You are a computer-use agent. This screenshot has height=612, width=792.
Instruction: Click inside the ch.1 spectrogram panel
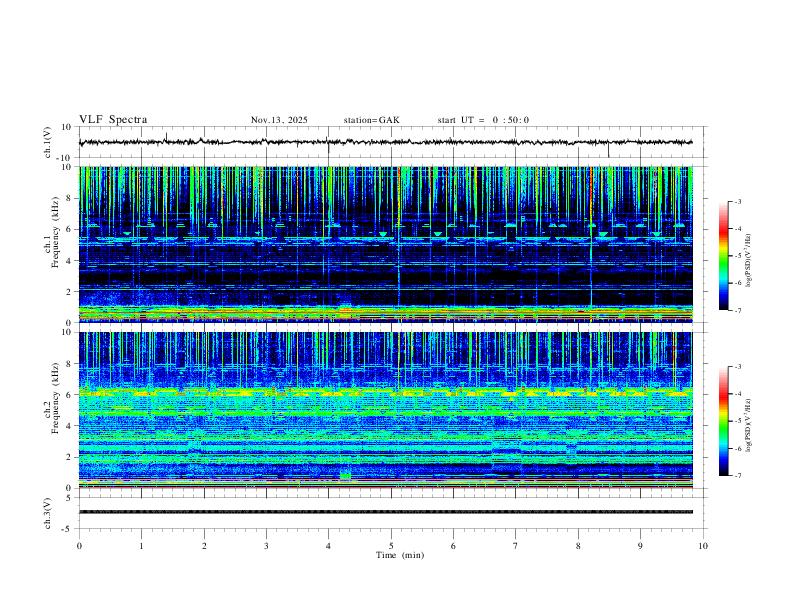(x=386, y=244)
